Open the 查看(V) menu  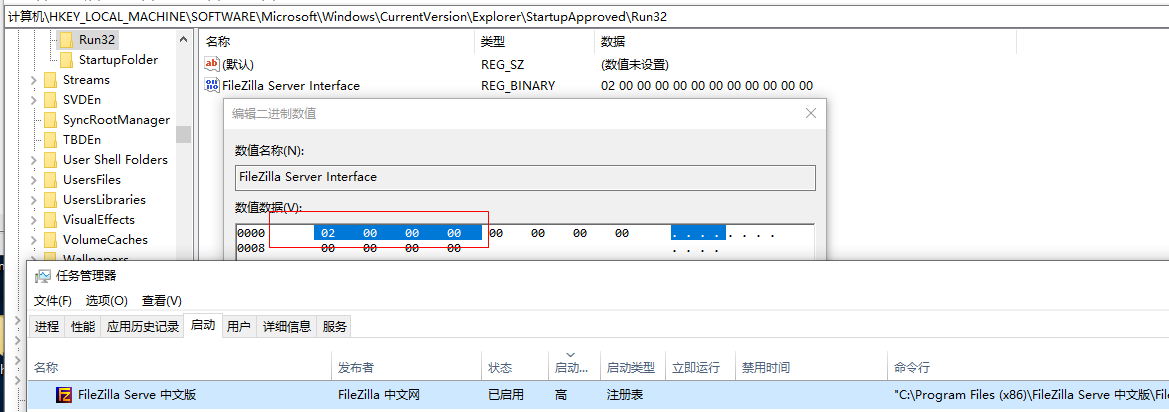(x=162, y=301)
